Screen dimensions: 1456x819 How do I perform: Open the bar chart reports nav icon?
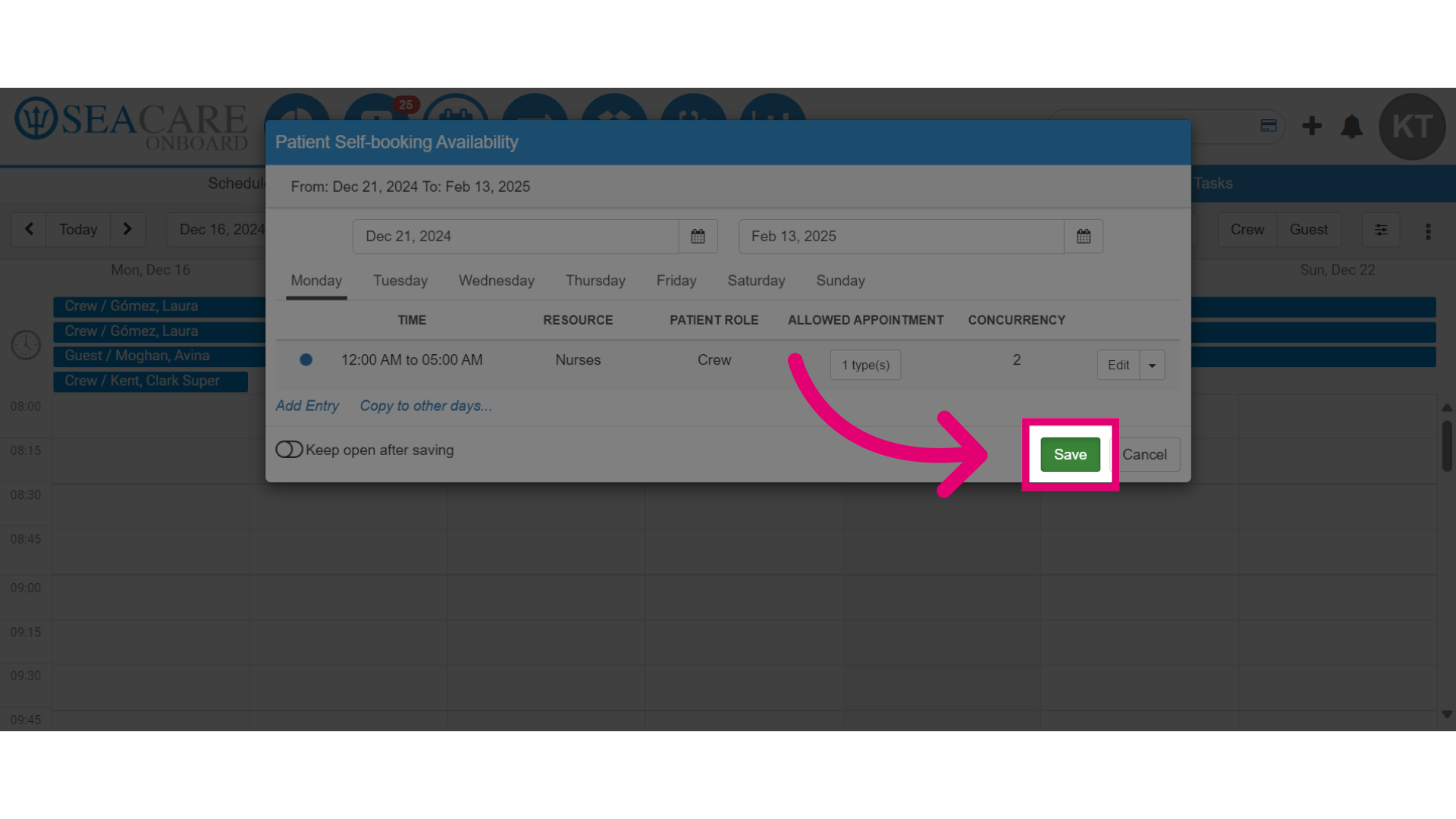click(x=773, y=108)
